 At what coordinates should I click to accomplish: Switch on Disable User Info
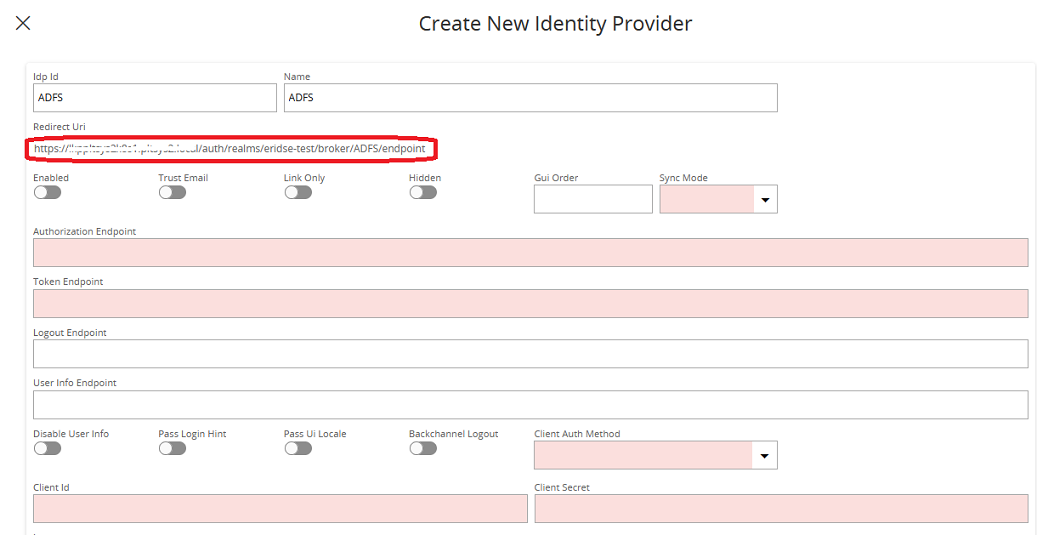click(47, 448)
